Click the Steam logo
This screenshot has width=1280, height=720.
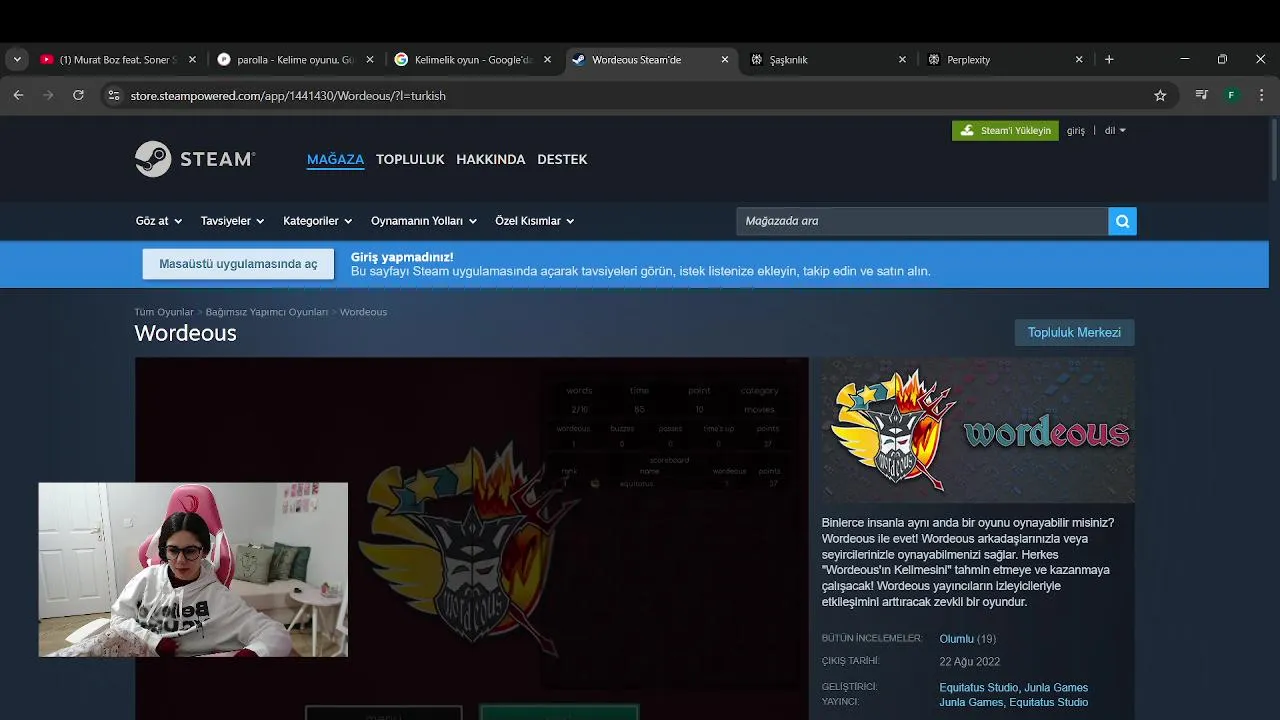(x=195, y=159)
